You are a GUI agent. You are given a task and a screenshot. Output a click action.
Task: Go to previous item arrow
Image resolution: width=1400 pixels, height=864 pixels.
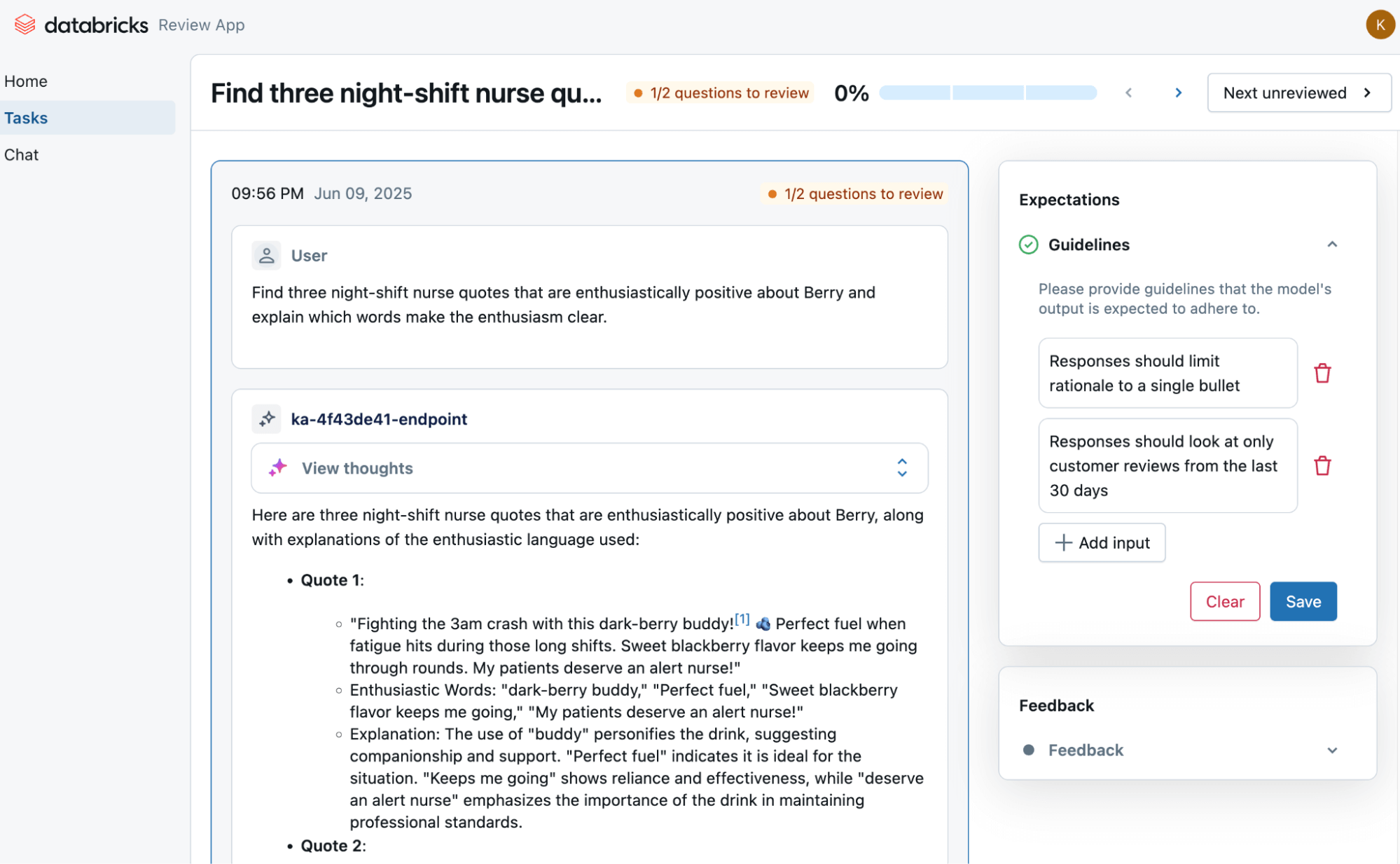point(1128,92)
